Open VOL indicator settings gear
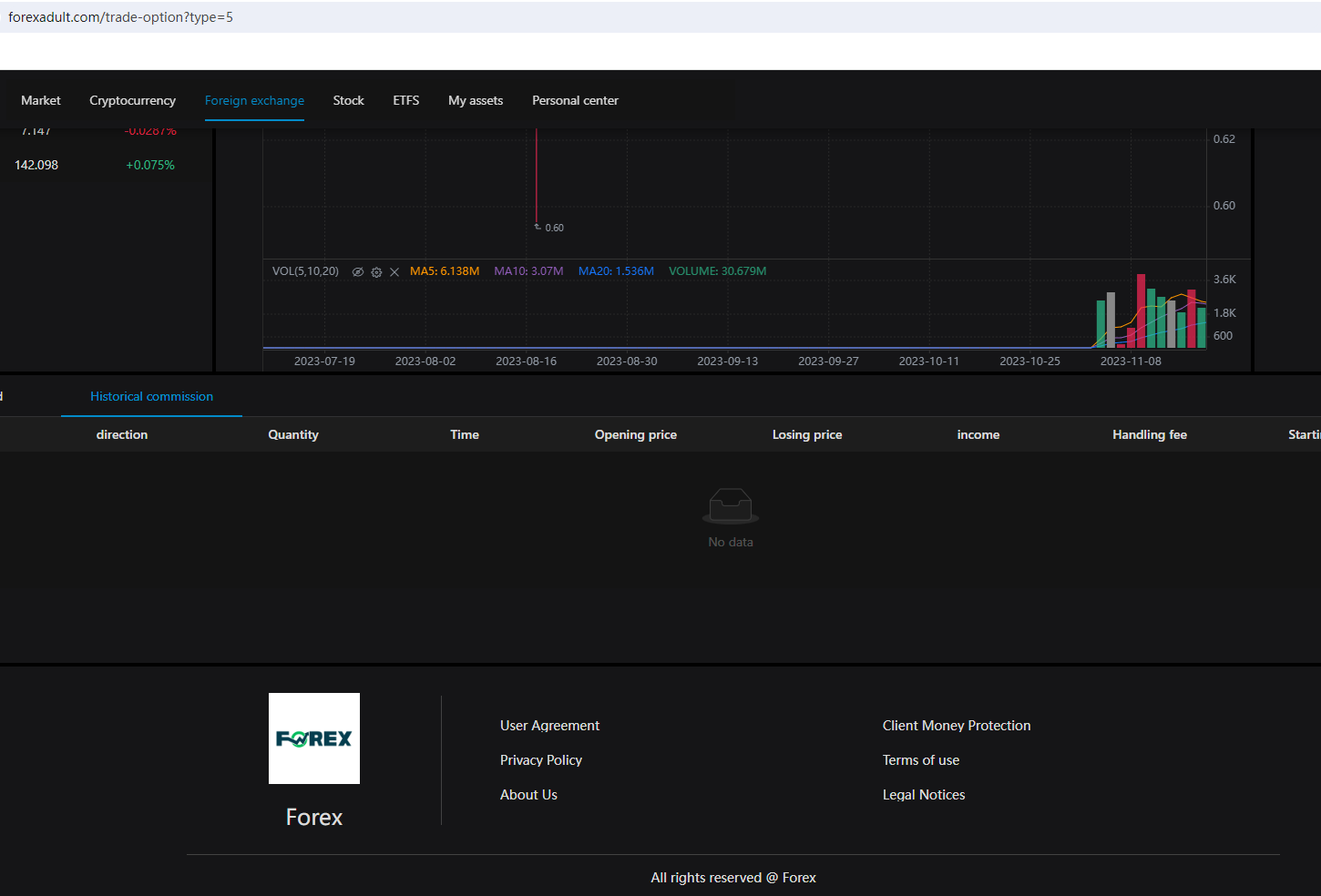 (376, 272)
